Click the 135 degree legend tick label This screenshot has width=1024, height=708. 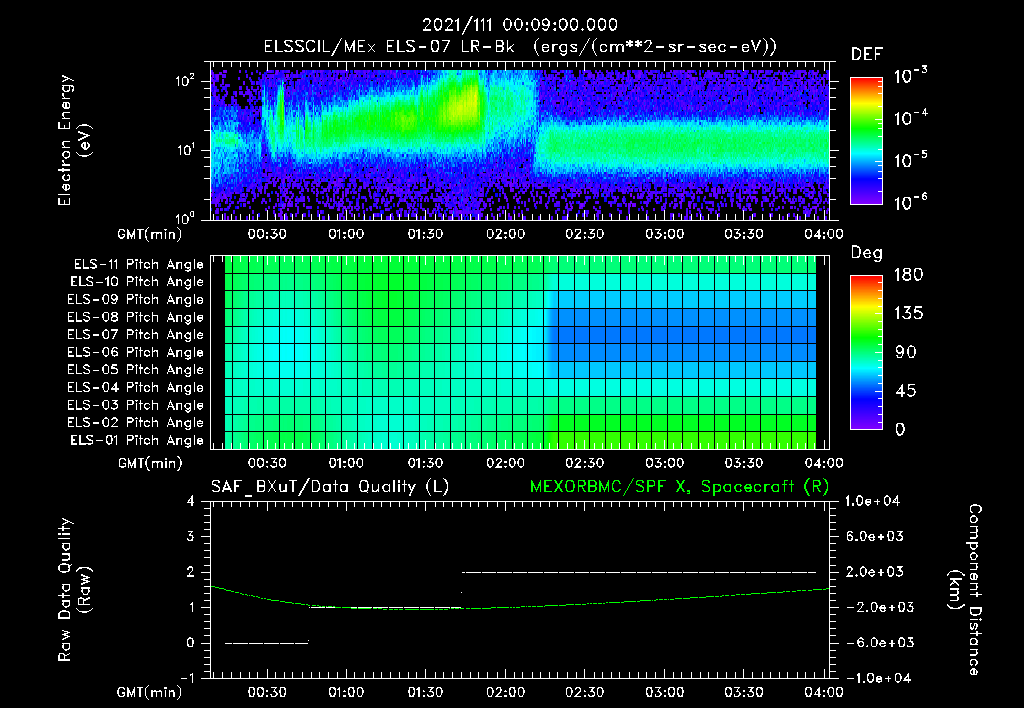pyautogui.click(x=908, y=314)
